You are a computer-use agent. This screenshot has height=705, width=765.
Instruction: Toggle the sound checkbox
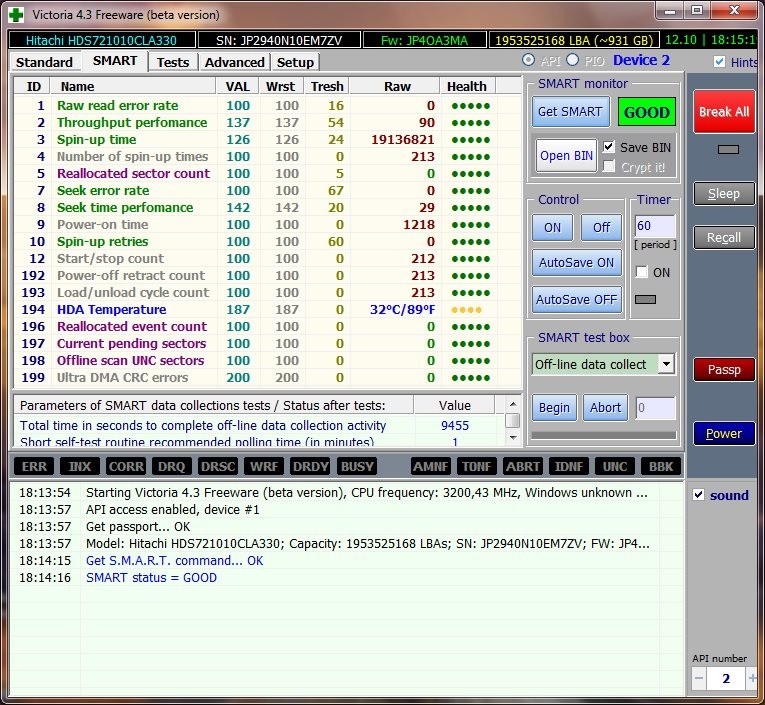point(699,495)
